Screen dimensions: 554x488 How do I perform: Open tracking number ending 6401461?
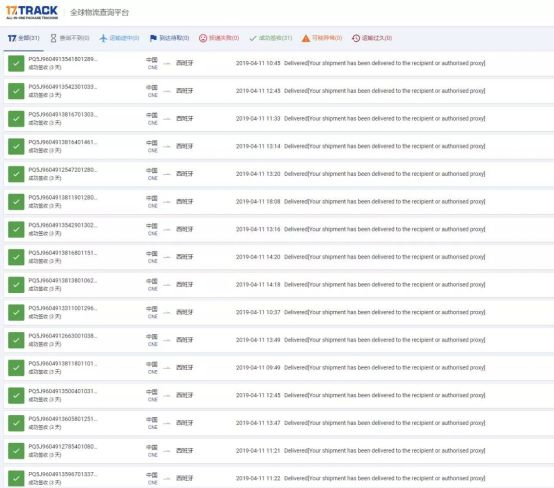[x=63, y=142]
